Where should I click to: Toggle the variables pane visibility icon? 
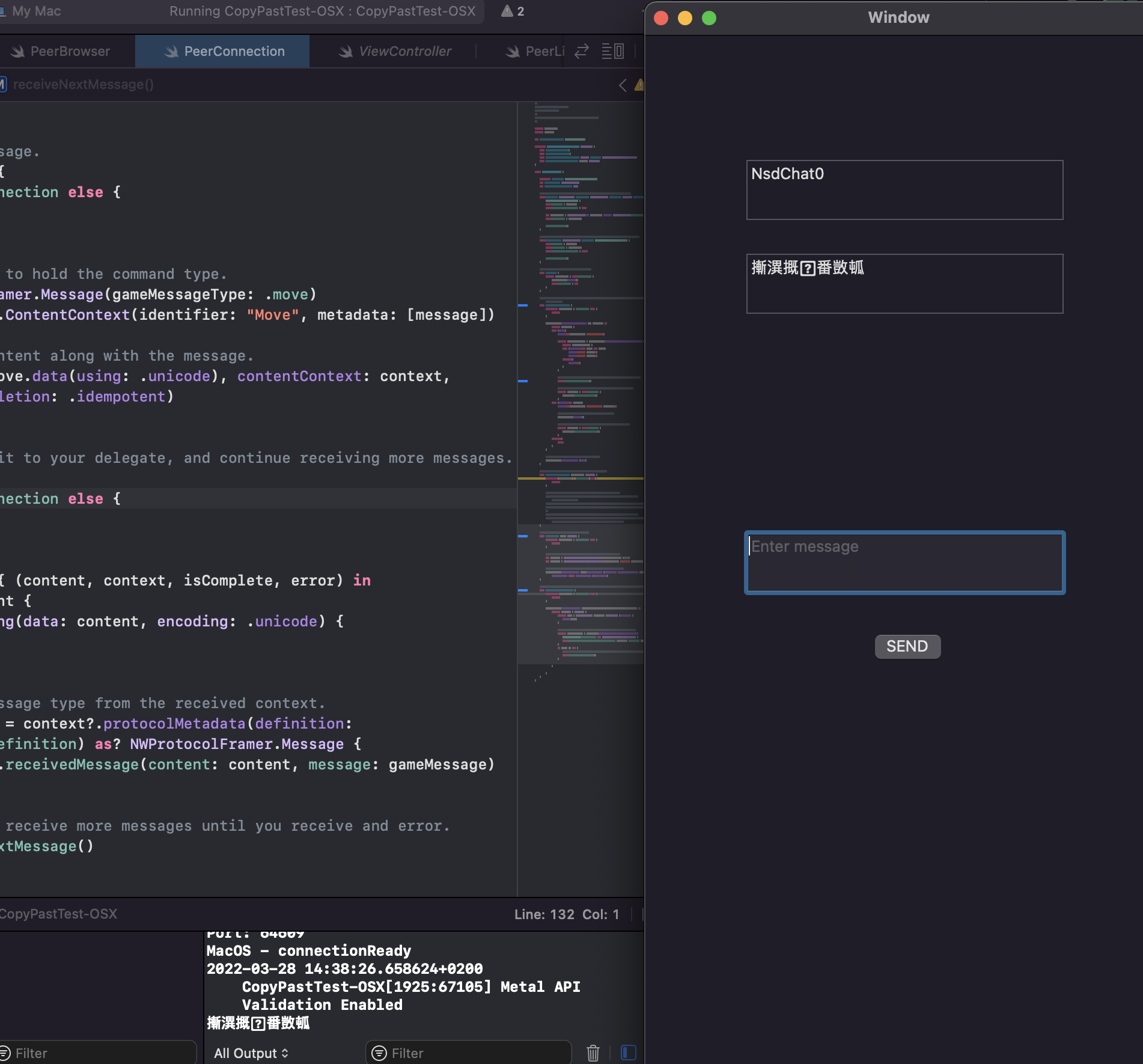(x=629, y=1053)
